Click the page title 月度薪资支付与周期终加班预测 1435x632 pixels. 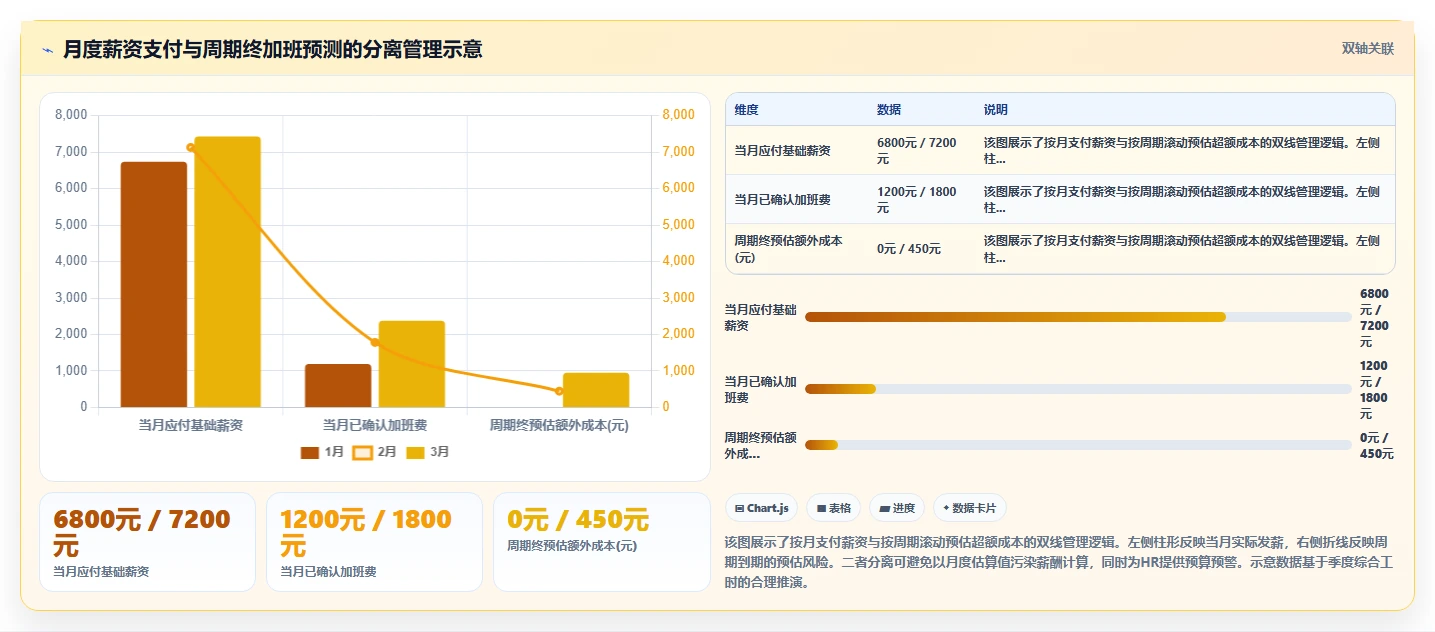click(273, 49)
